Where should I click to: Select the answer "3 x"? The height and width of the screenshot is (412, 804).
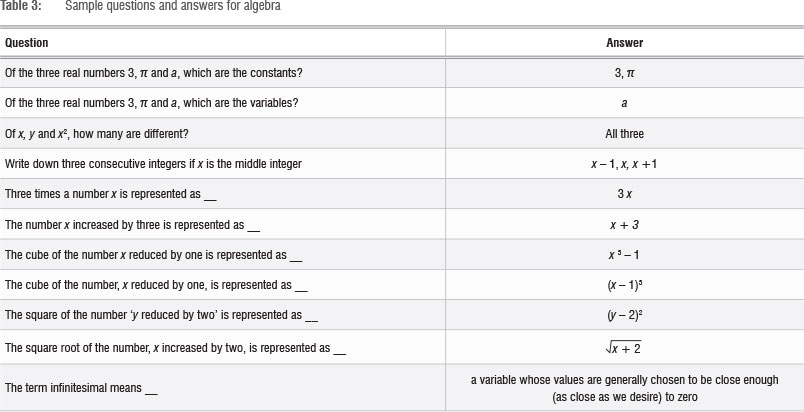(x=624, y=194)
